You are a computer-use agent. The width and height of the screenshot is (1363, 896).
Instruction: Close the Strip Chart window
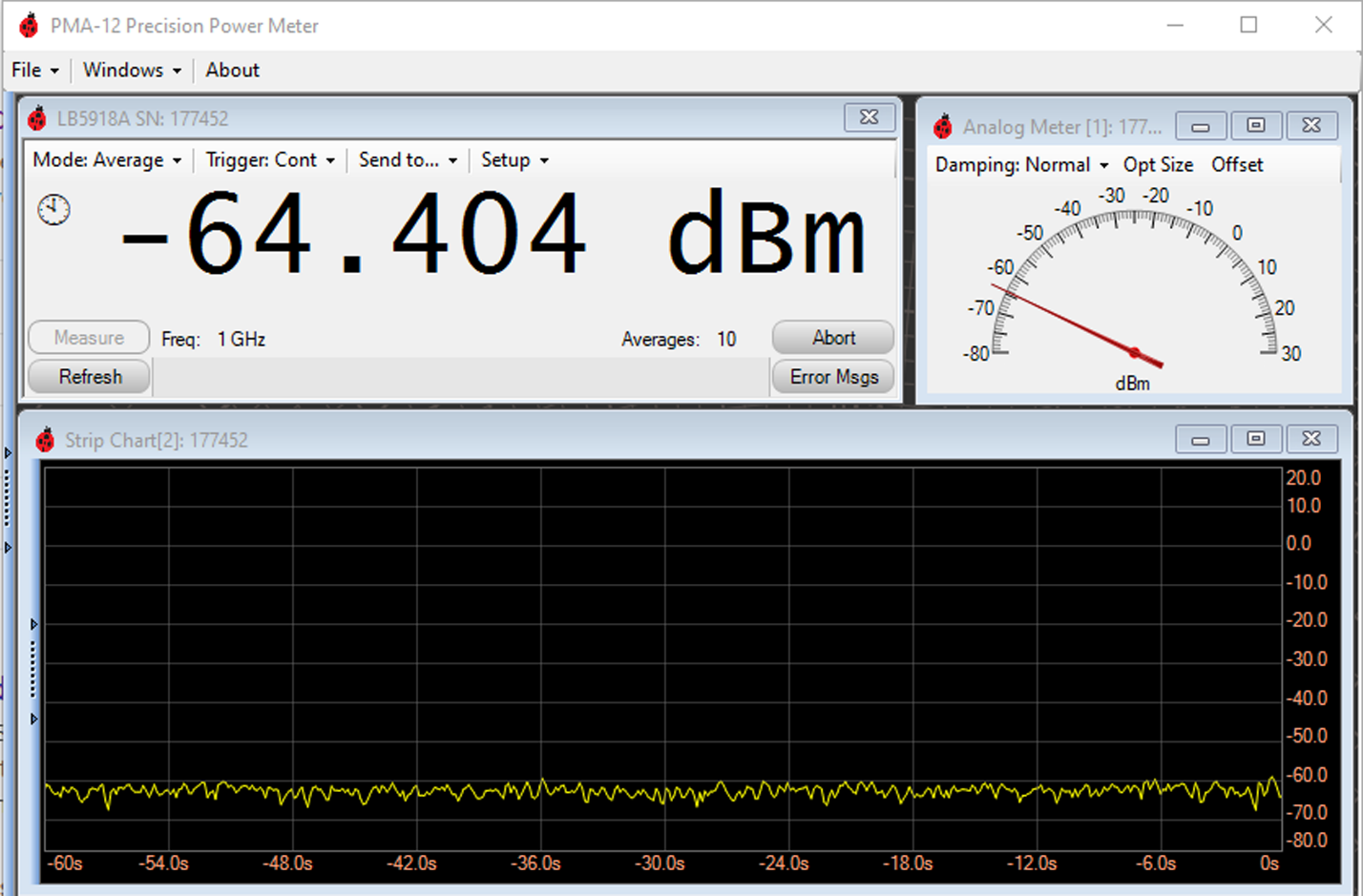1311,439
